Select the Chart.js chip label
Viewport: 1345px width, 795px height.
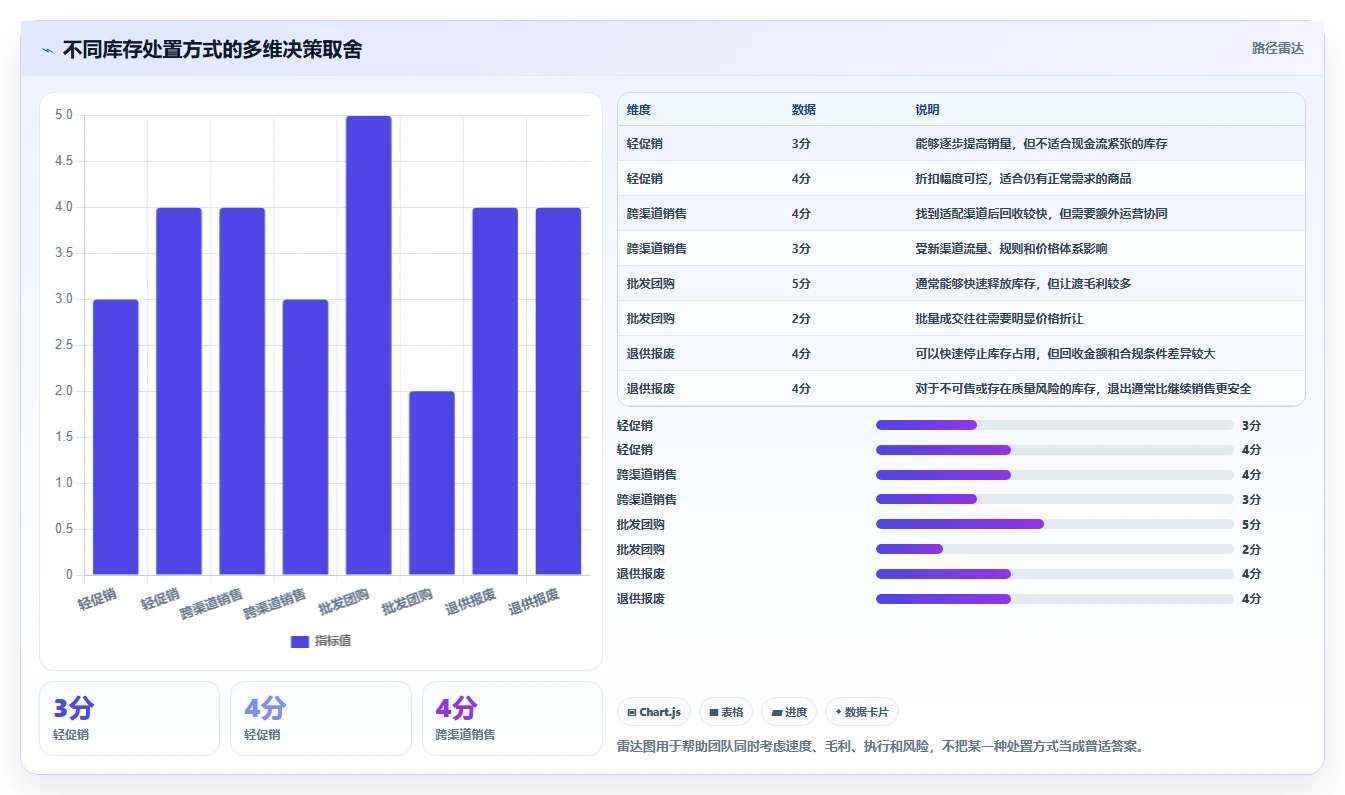tap(660, 712)
